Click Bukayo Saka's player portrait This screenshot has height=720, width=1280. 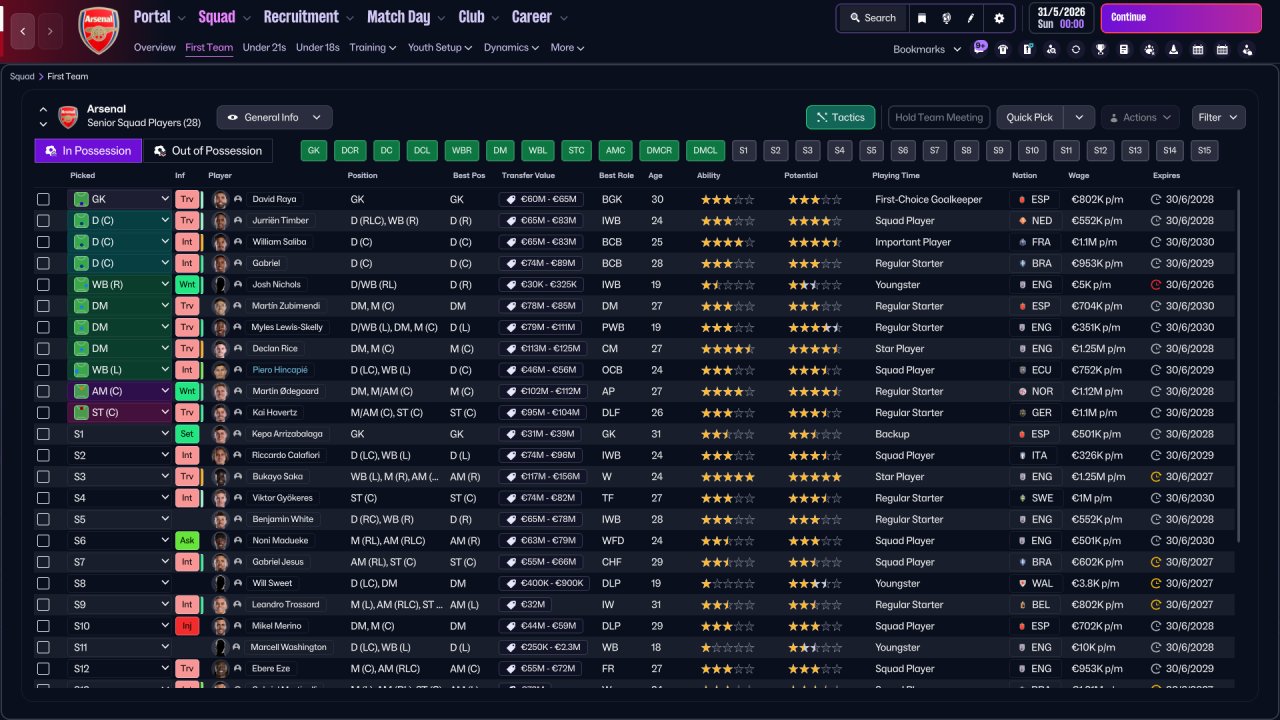tap(220, 477)
